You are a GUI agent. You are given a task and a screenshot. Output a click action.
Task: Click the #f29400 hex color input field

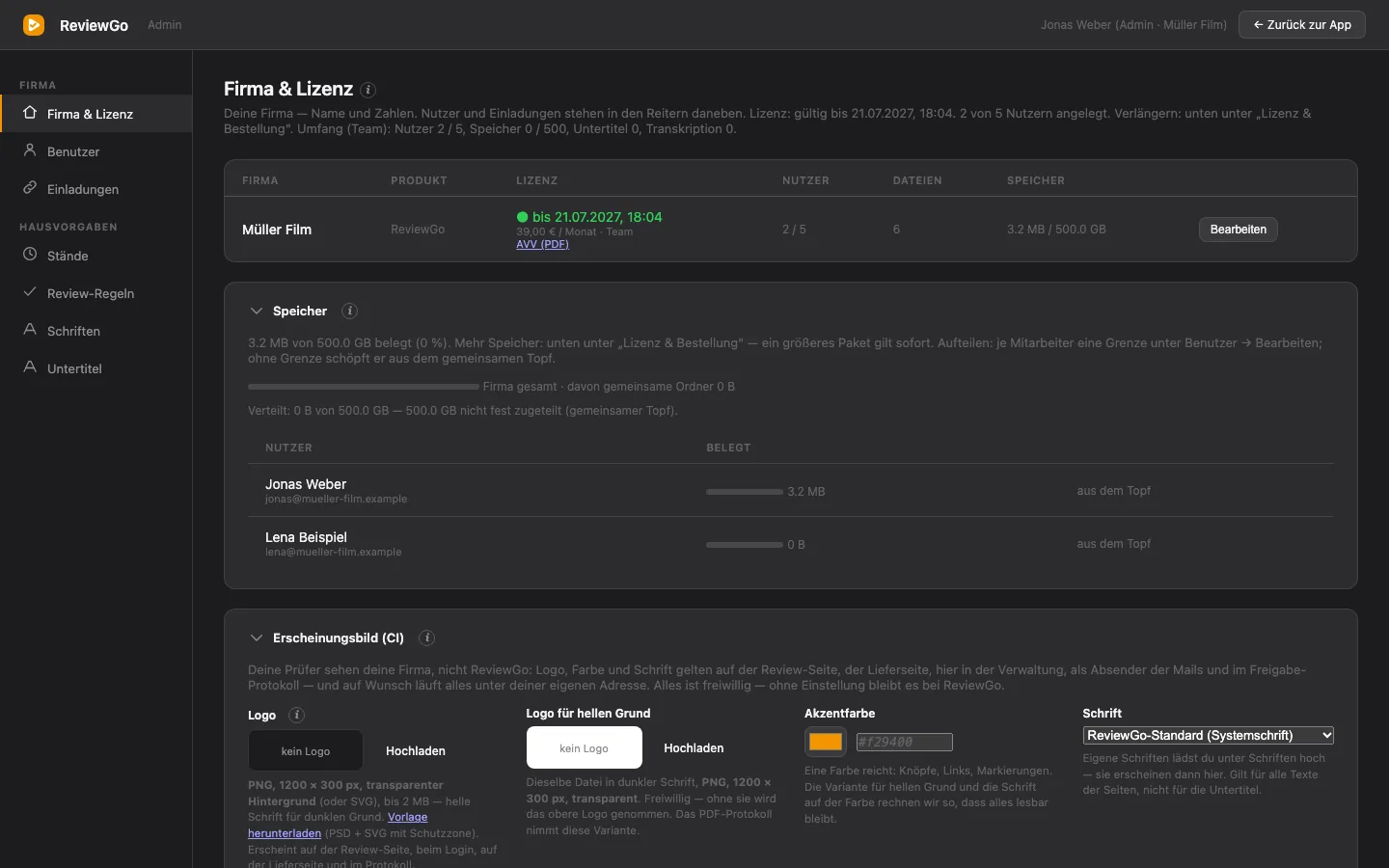point(904,742)
